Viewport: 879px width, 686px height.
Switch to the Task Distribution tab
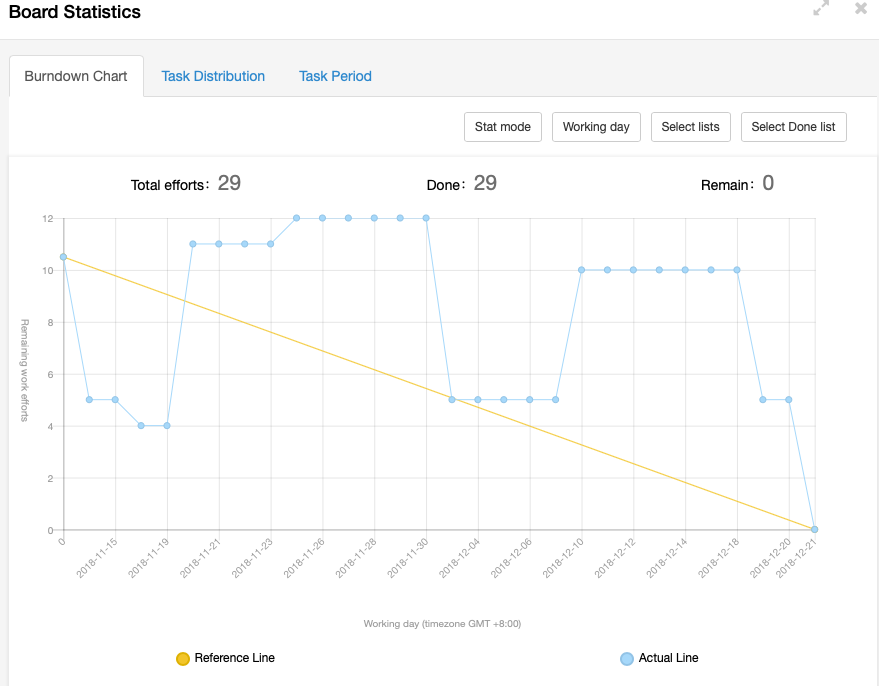[213, 76]
